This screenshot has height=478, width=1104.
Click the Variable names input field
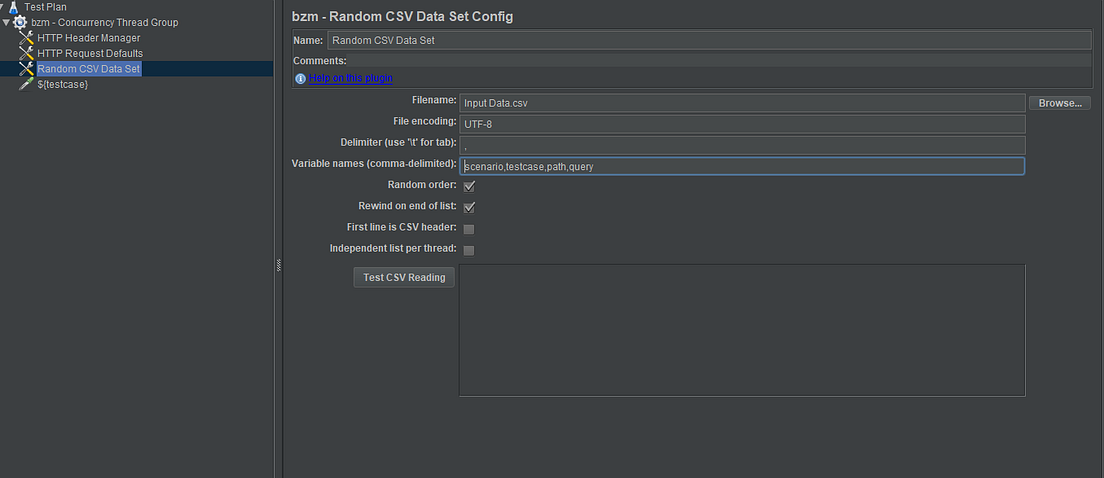741,166
